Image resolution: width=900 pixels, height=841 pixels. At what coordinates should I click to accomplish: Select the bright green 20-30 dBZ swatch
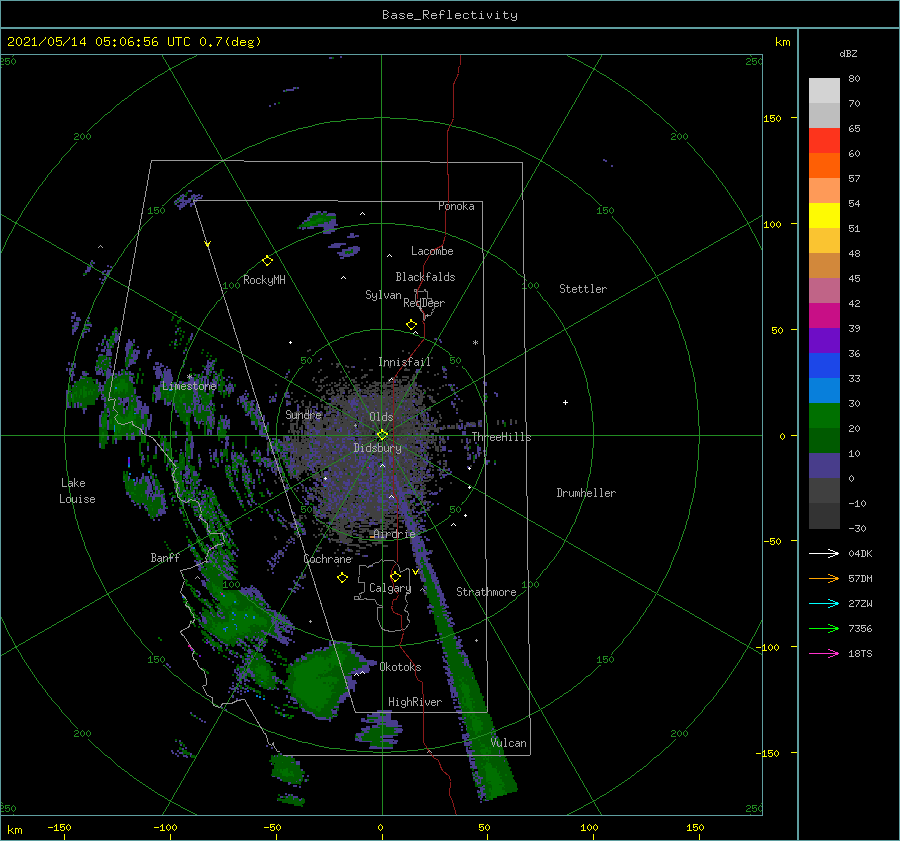(x=824, y=415)
